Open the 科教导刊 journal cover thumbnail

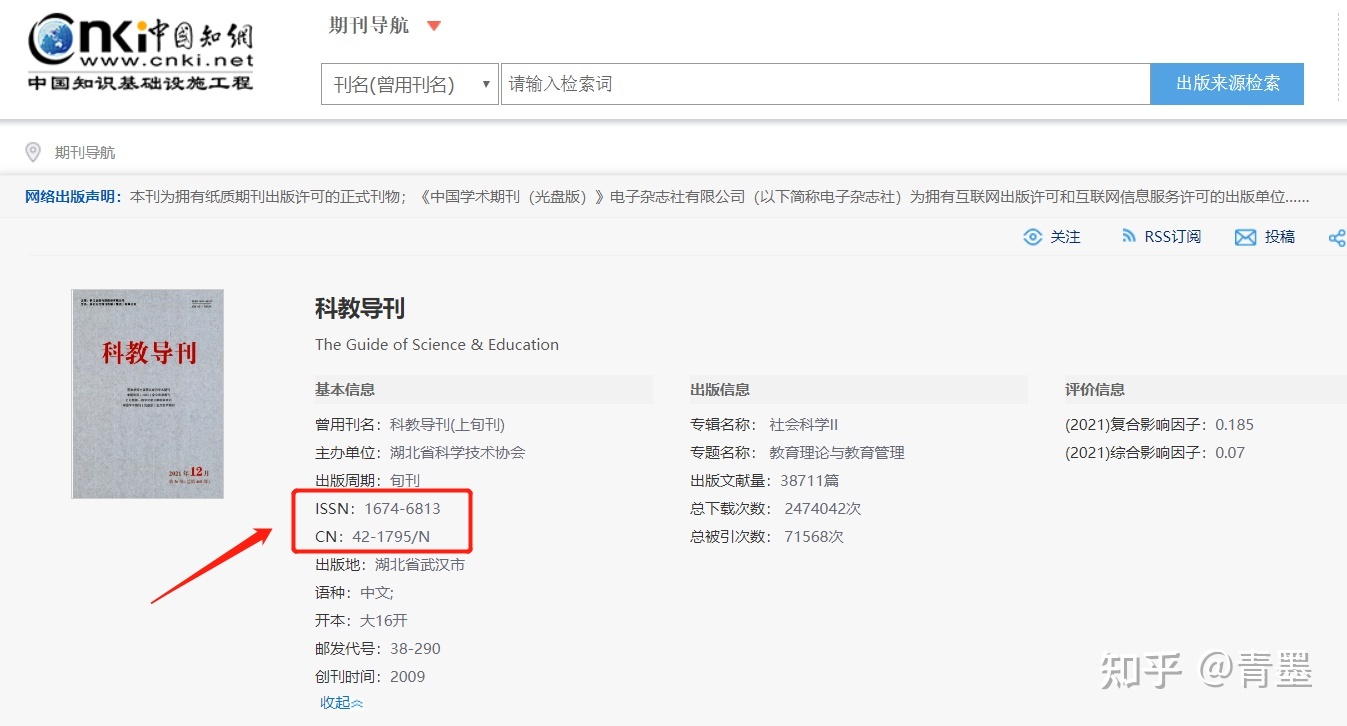click(x=147, y=394)
